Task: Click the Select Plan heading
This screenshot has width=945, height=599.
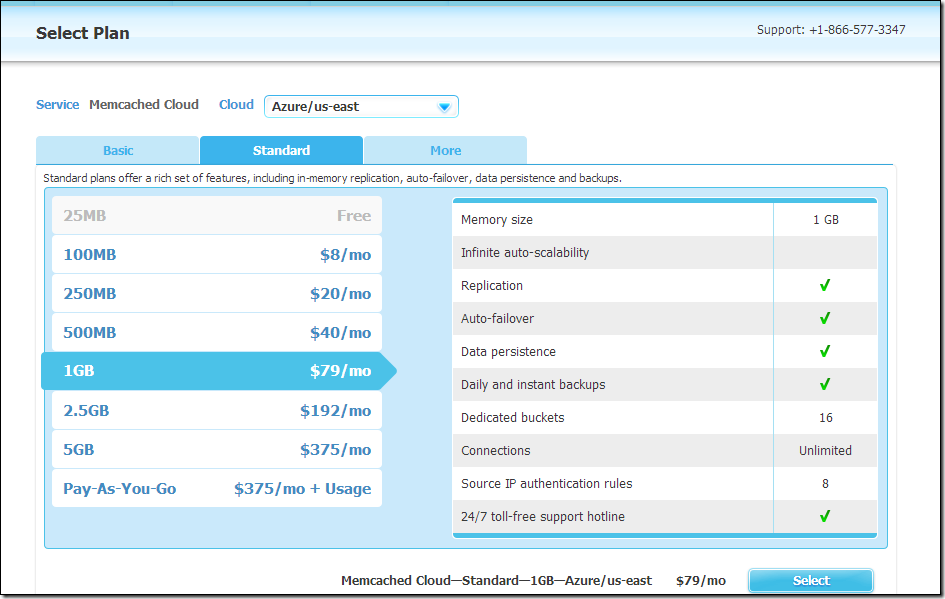Action: point(83,33)
